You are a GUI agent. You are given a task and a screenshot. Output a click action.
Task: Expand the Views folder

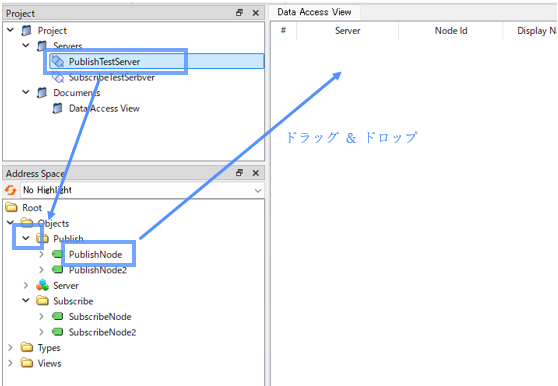[x=10, y=363]
